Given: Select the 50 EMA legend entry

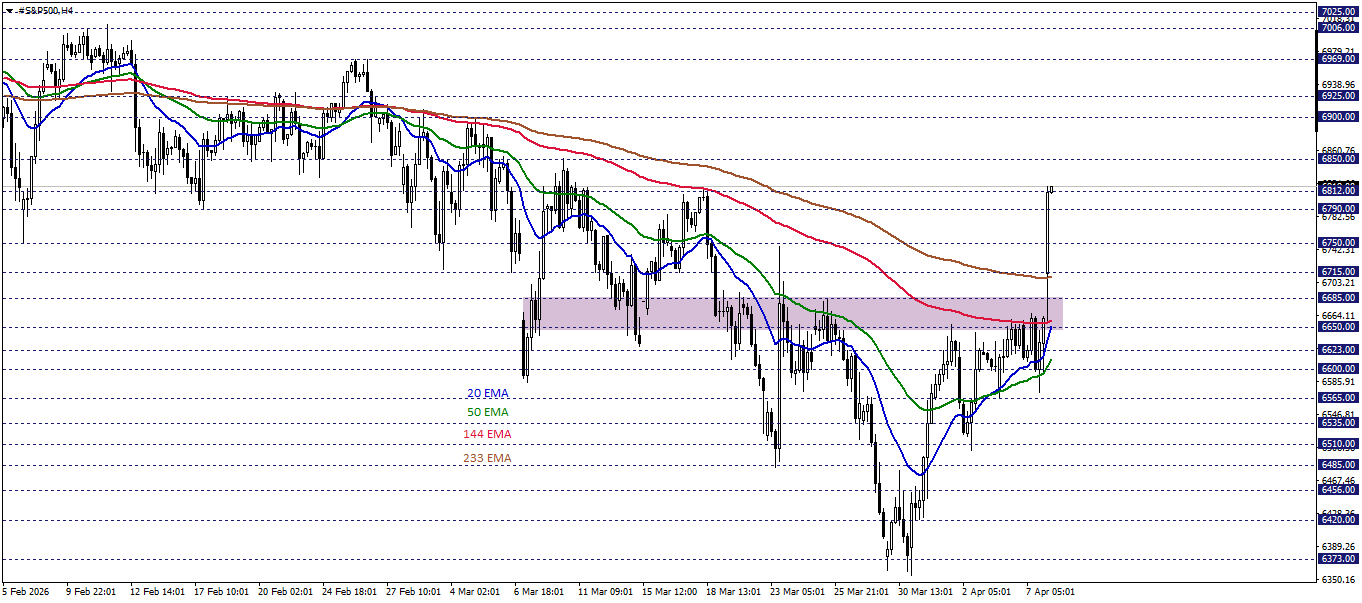Looking at the screenshot, I should [490, 412].
